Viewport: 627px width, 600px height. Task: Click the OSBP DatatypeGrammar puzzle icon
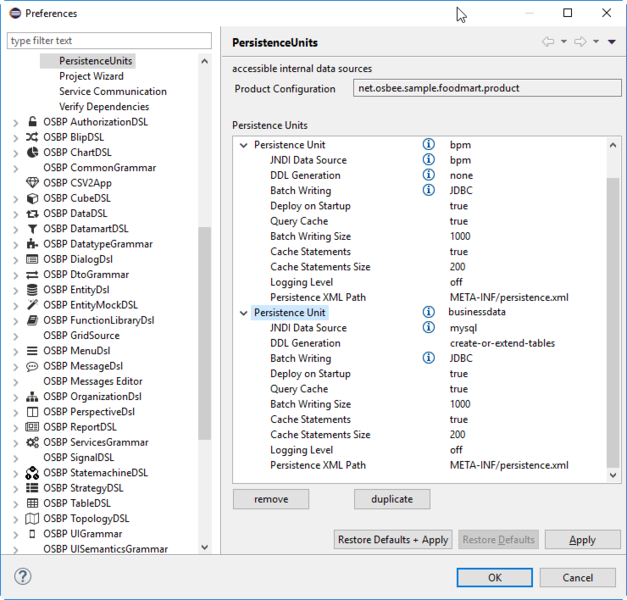click(32, 244)
